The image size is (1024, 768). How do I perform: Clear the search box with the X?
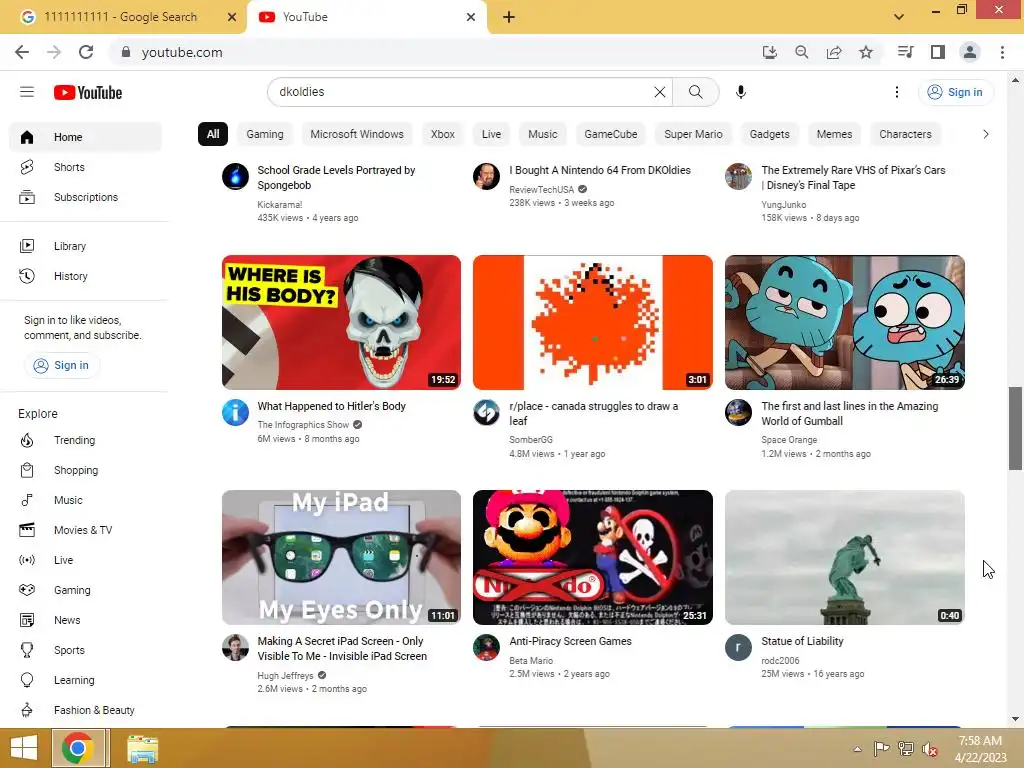click(660, 92)
